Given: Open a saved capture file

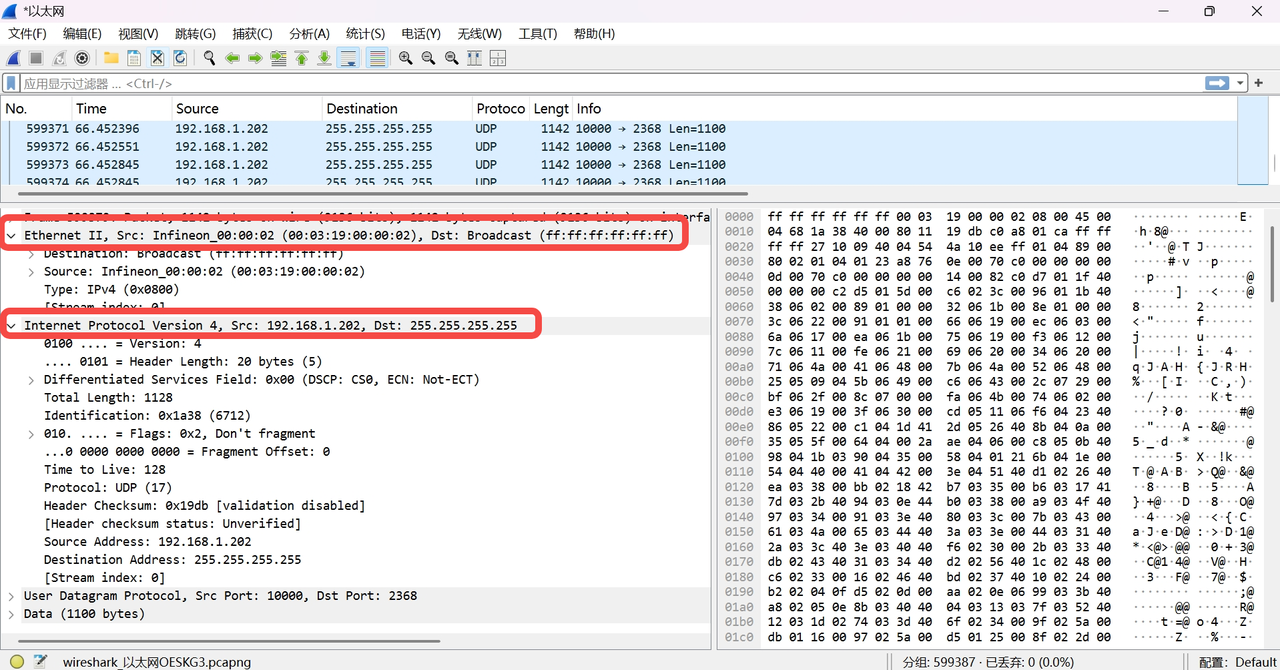Looking at the screenshot, I should pos(110,58).
